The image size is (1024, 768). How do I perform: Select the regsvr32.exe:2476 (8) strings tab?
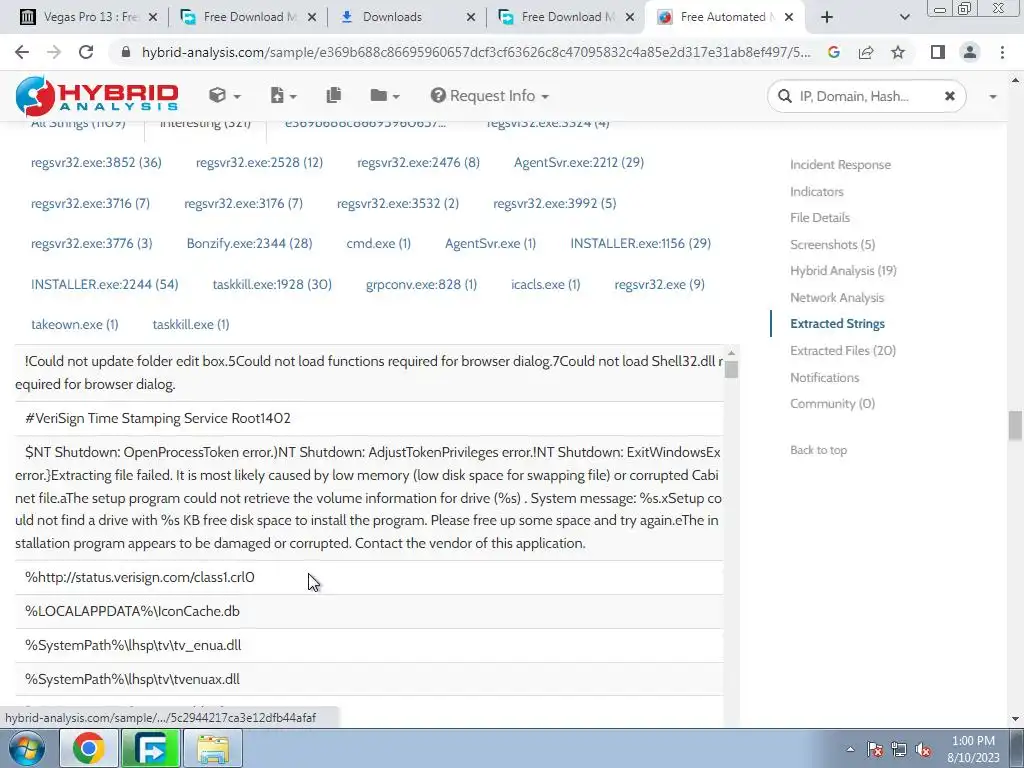(419, 163)
